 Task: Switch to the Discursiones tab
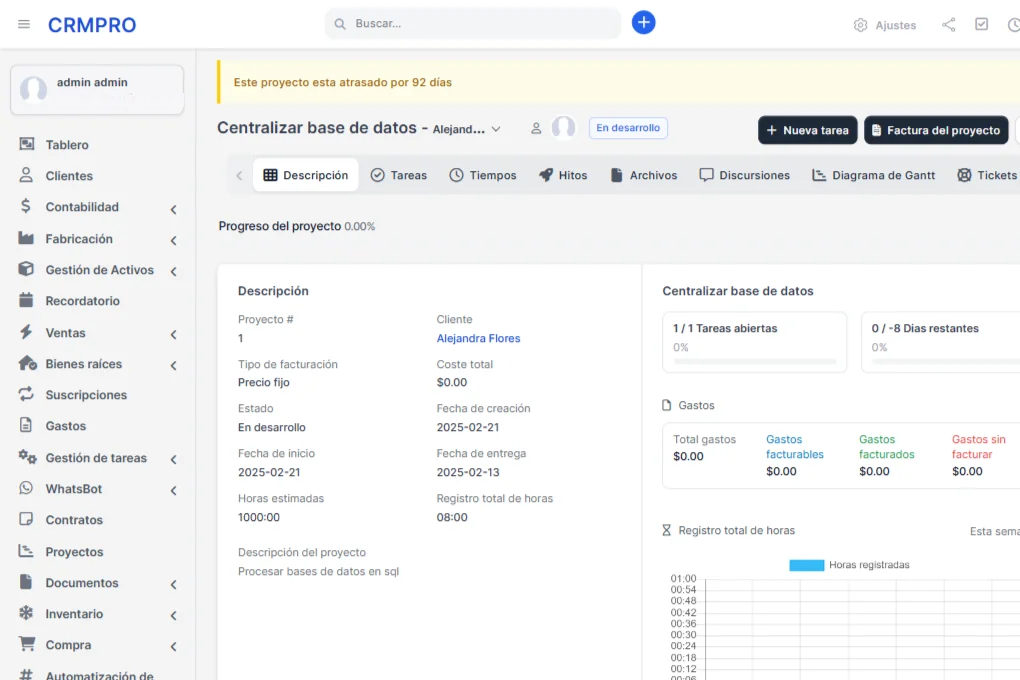click(744, 175)
